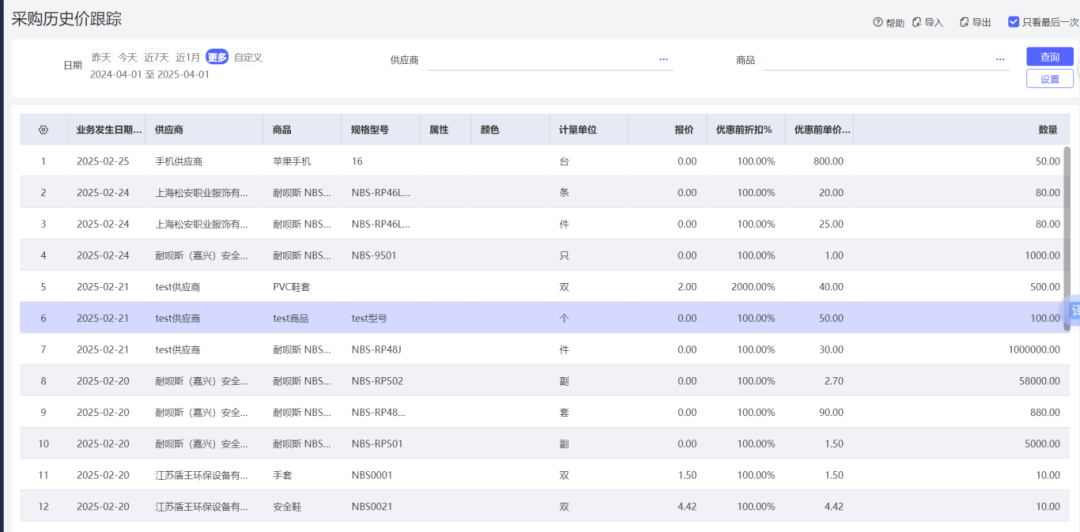Click the 导出 export icon
This screenshot has width=1080, height=532.
coord(964,22)
